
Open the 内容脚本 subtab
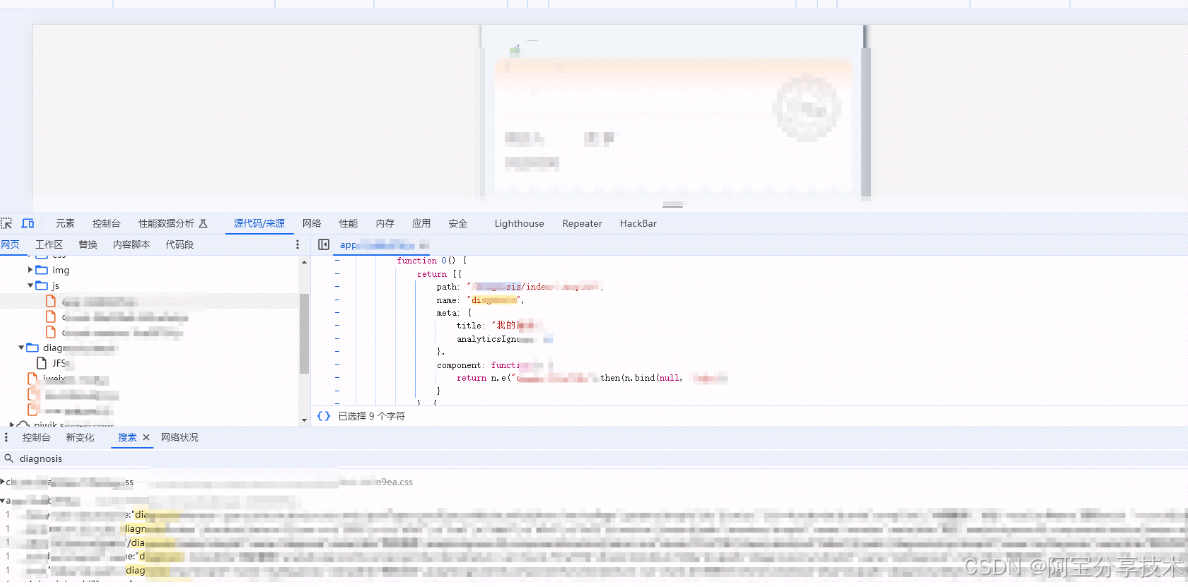131,245
